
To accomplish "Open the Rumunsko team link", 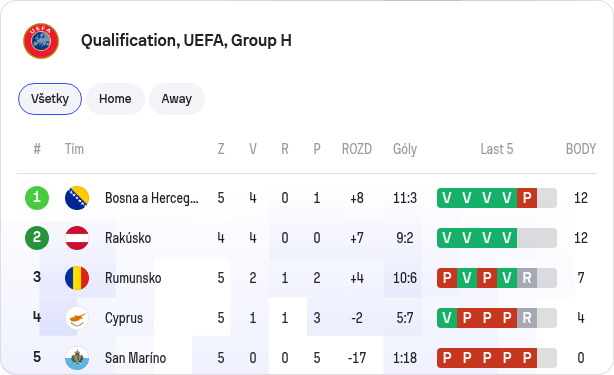I will (133, 278).
